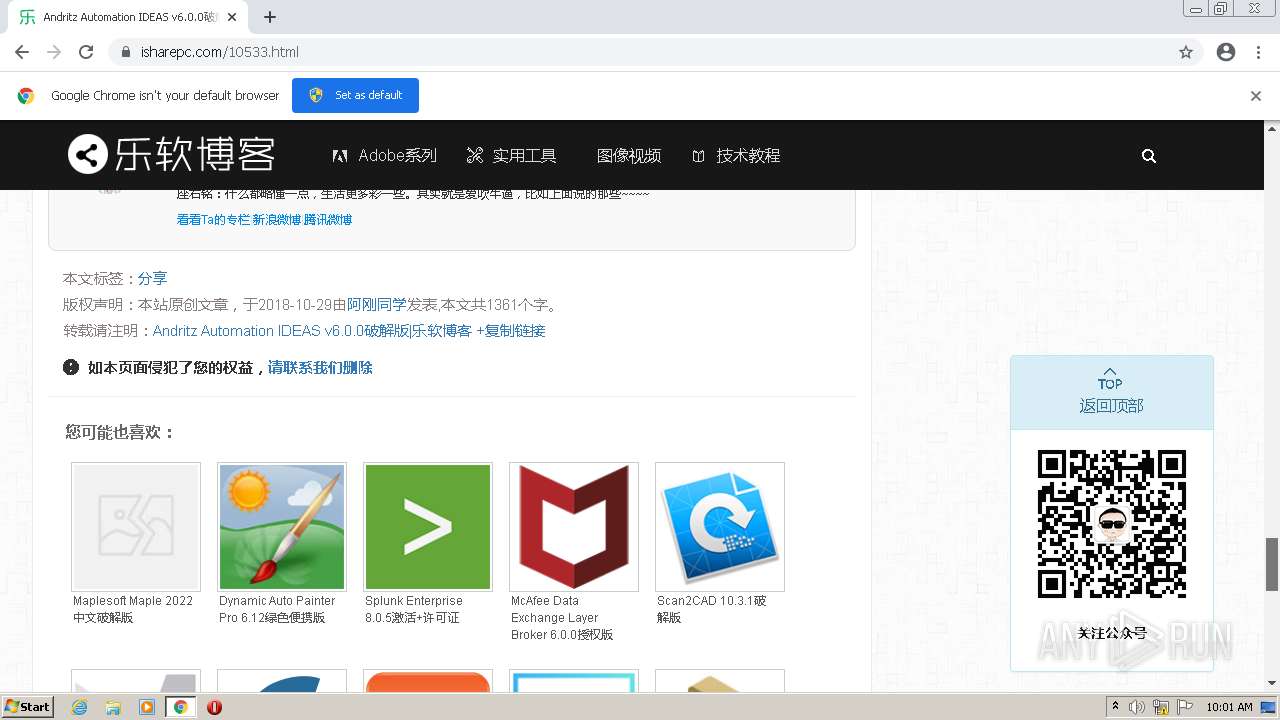Open the 新浪微博 link
1280x720 pixels.
tap(276, 220)
